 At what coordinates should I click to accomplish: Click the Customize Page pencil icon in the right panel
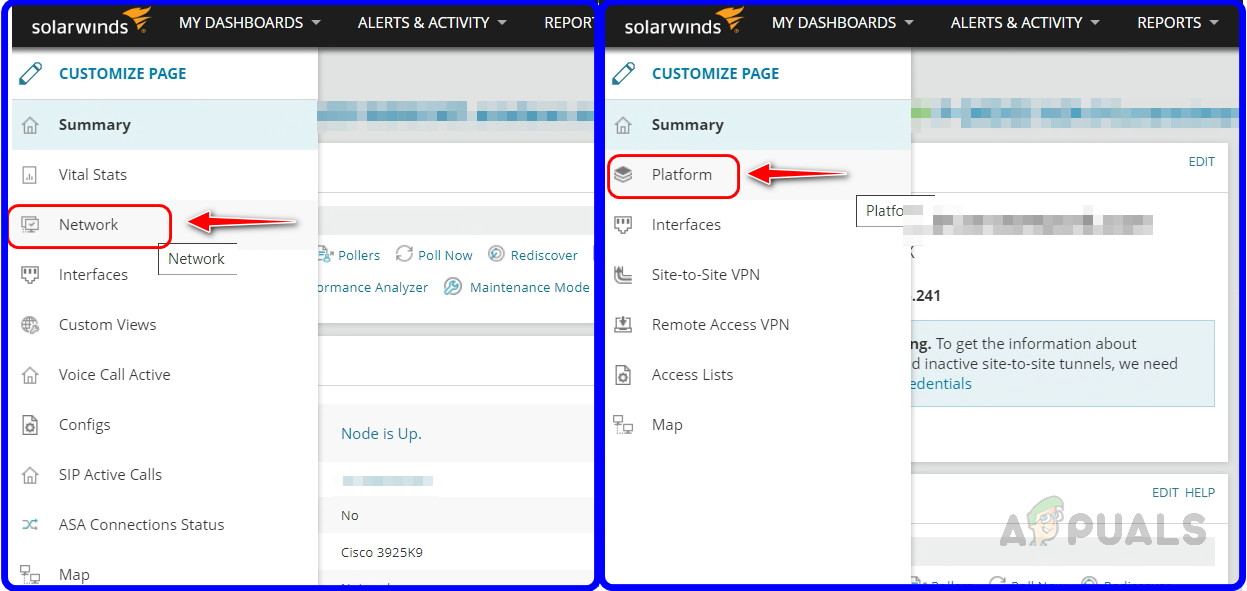click(x=624, y=73)
